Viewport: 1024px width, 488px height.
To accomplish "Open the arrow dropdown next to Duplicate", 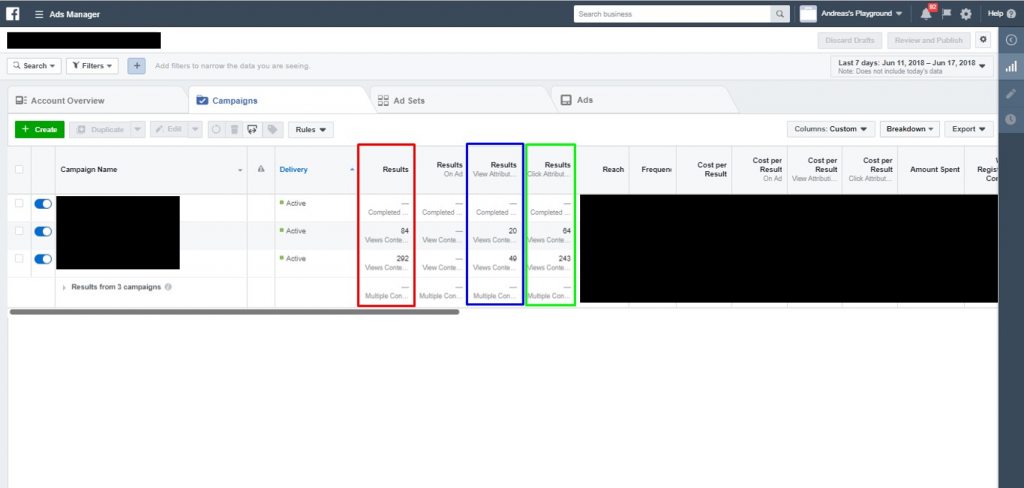I will pos(137,129).
